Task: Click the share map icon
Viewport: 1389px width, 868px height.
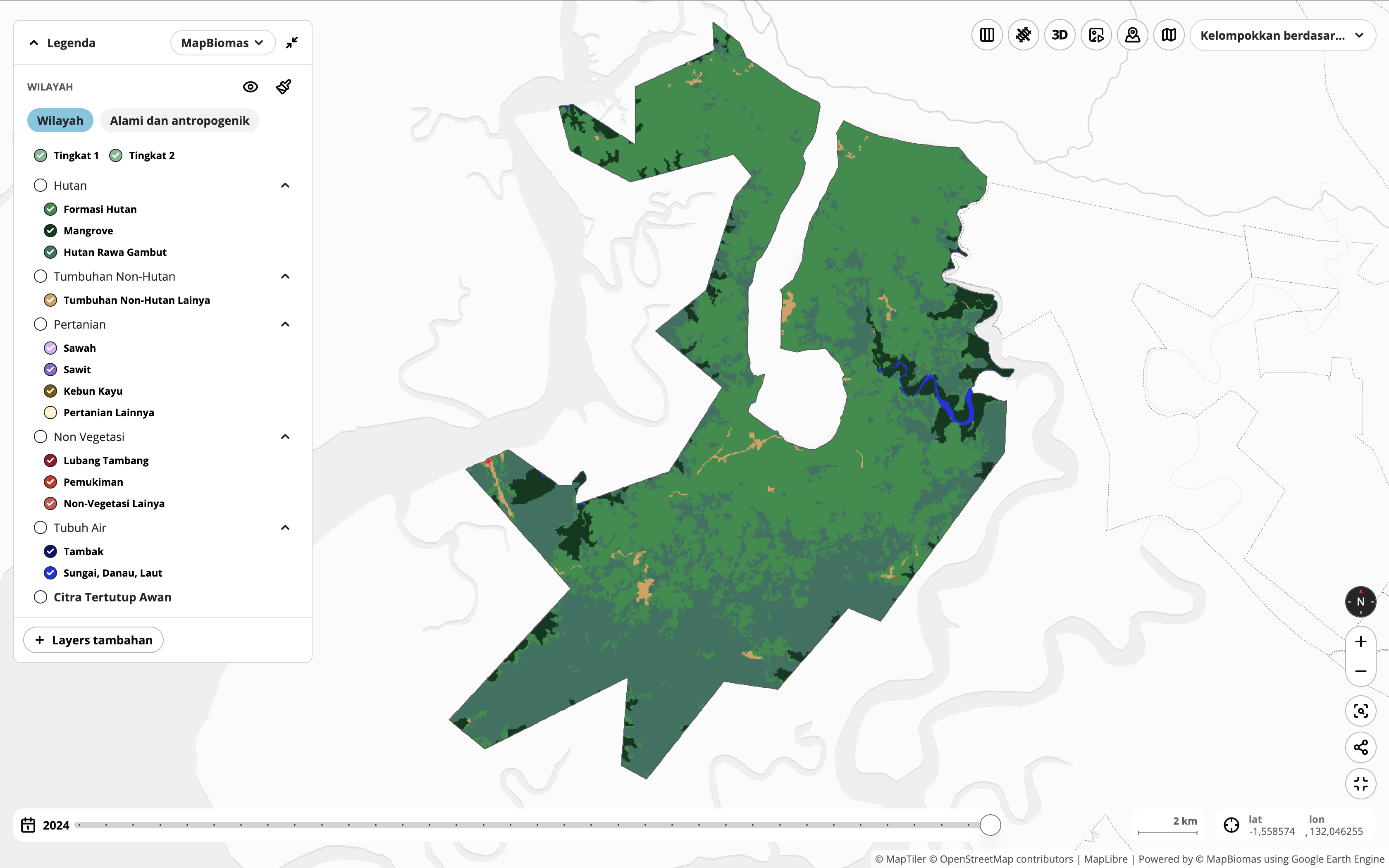Action: (1360, 747)
